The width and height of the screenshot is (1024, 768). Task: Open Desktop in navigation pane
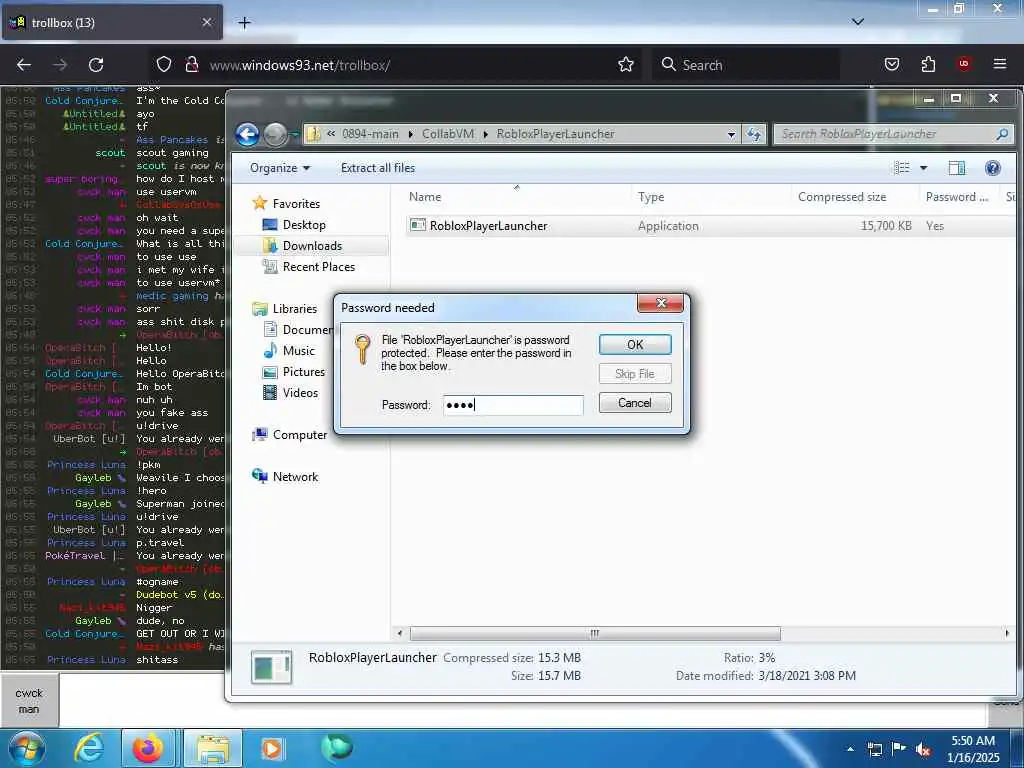click(304, 225)
